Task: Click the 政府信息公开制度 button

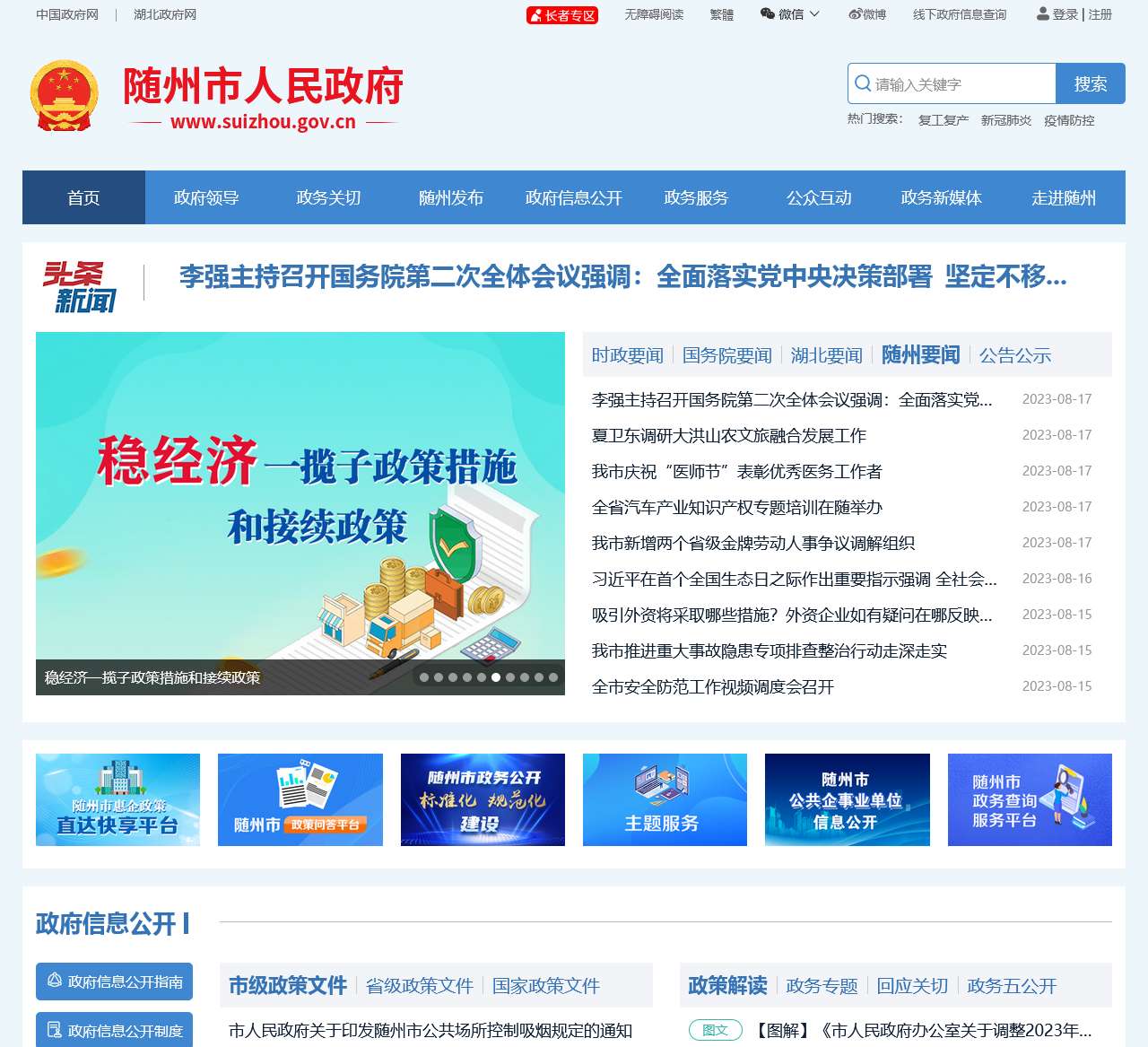Action: [114, 1030]
